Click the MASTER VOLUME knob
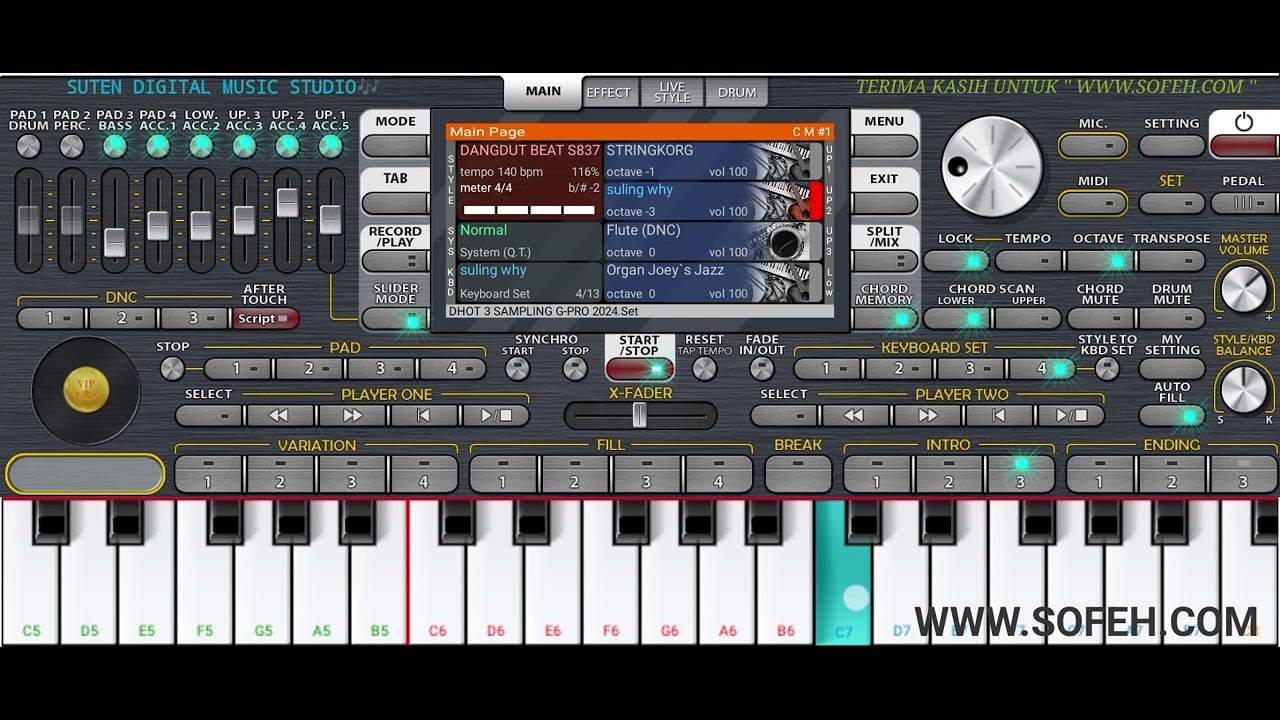The image size is (1280, 720). [x=1244, y=289]
